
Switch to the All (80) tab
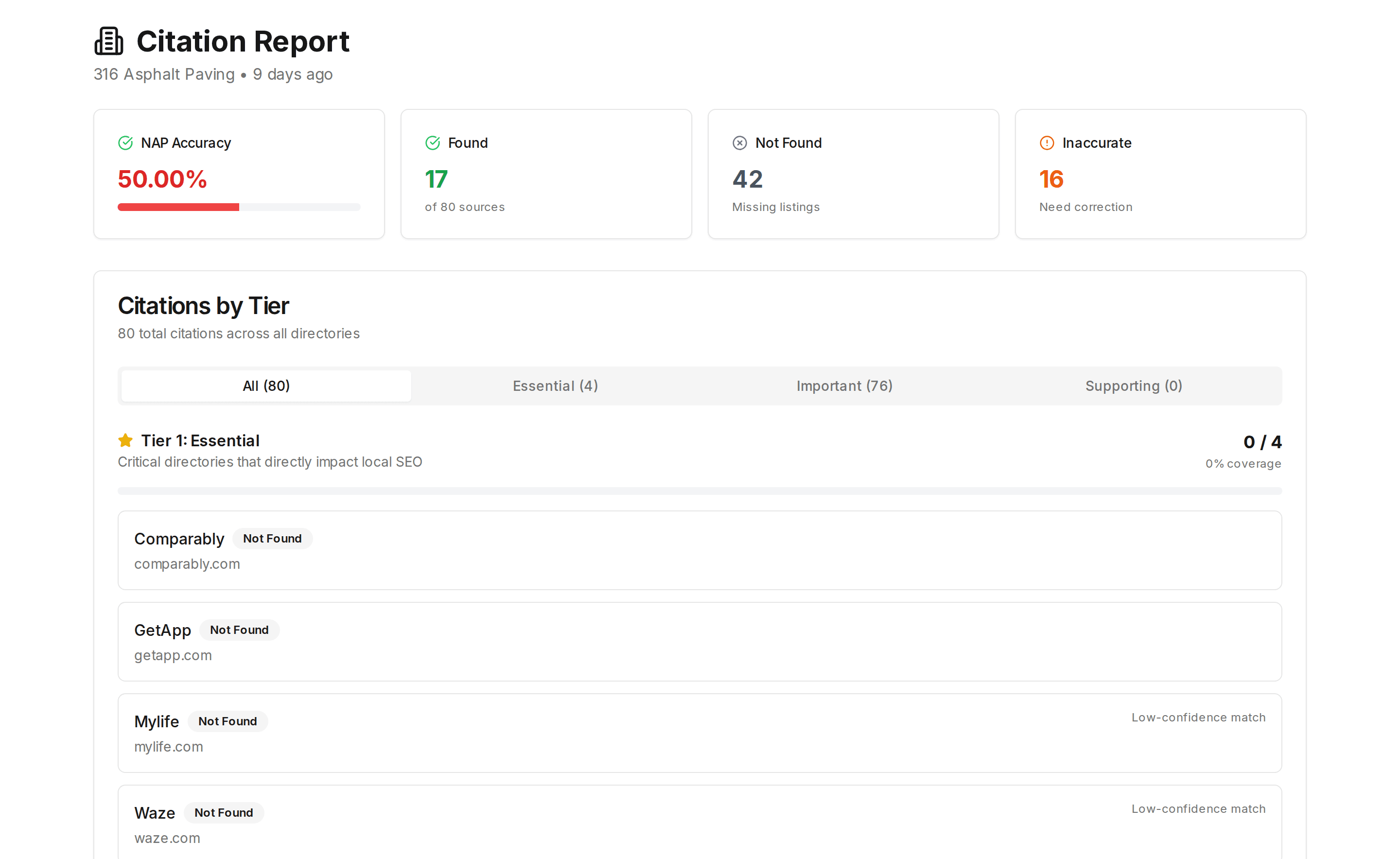[x=266, y=386]
